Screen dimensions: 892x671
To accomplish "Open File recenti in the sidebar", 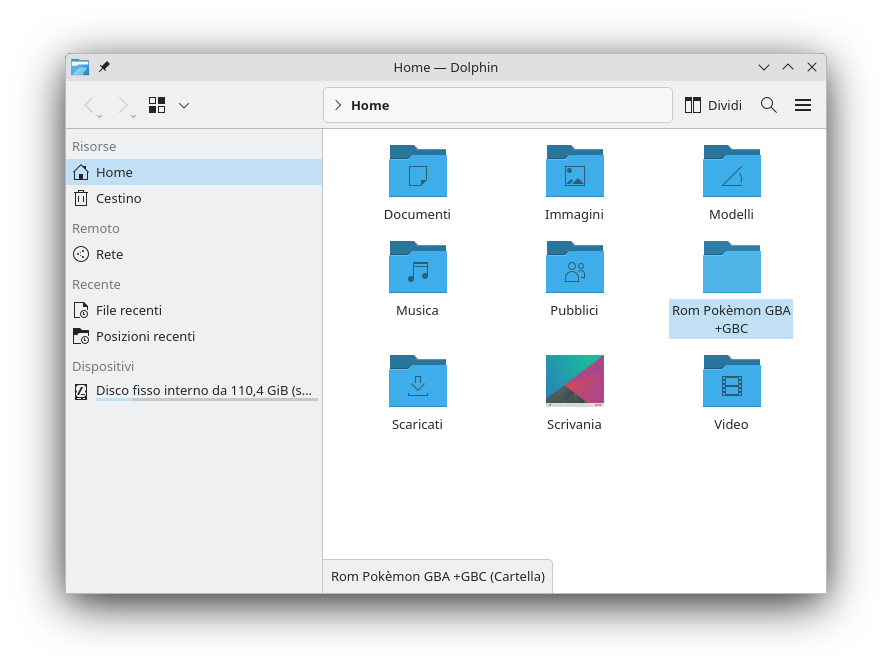I will pos(129,310).
